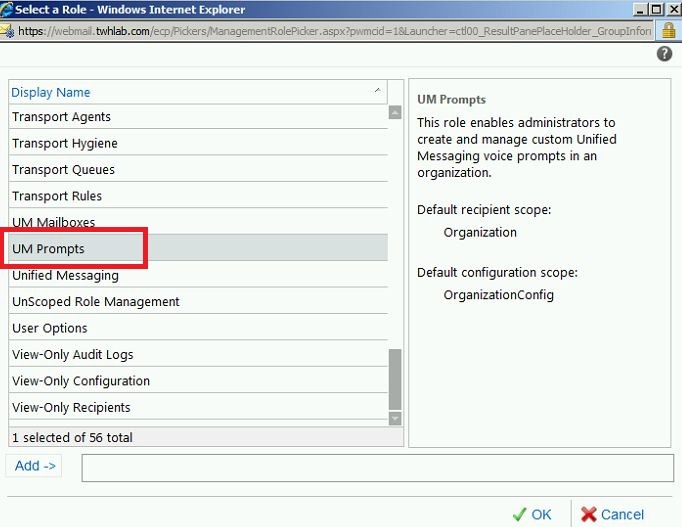Select the UM Mailboxes role
The width and height of the screenshot is (682, 527).
[198, 222]
